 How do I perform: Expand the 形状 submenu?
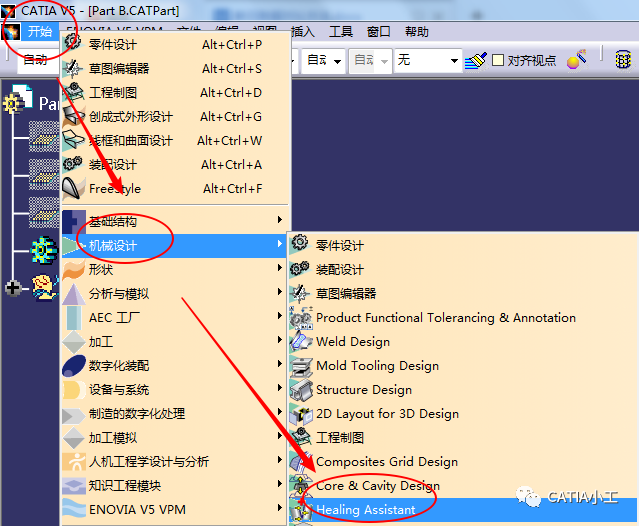click(175, 269)
